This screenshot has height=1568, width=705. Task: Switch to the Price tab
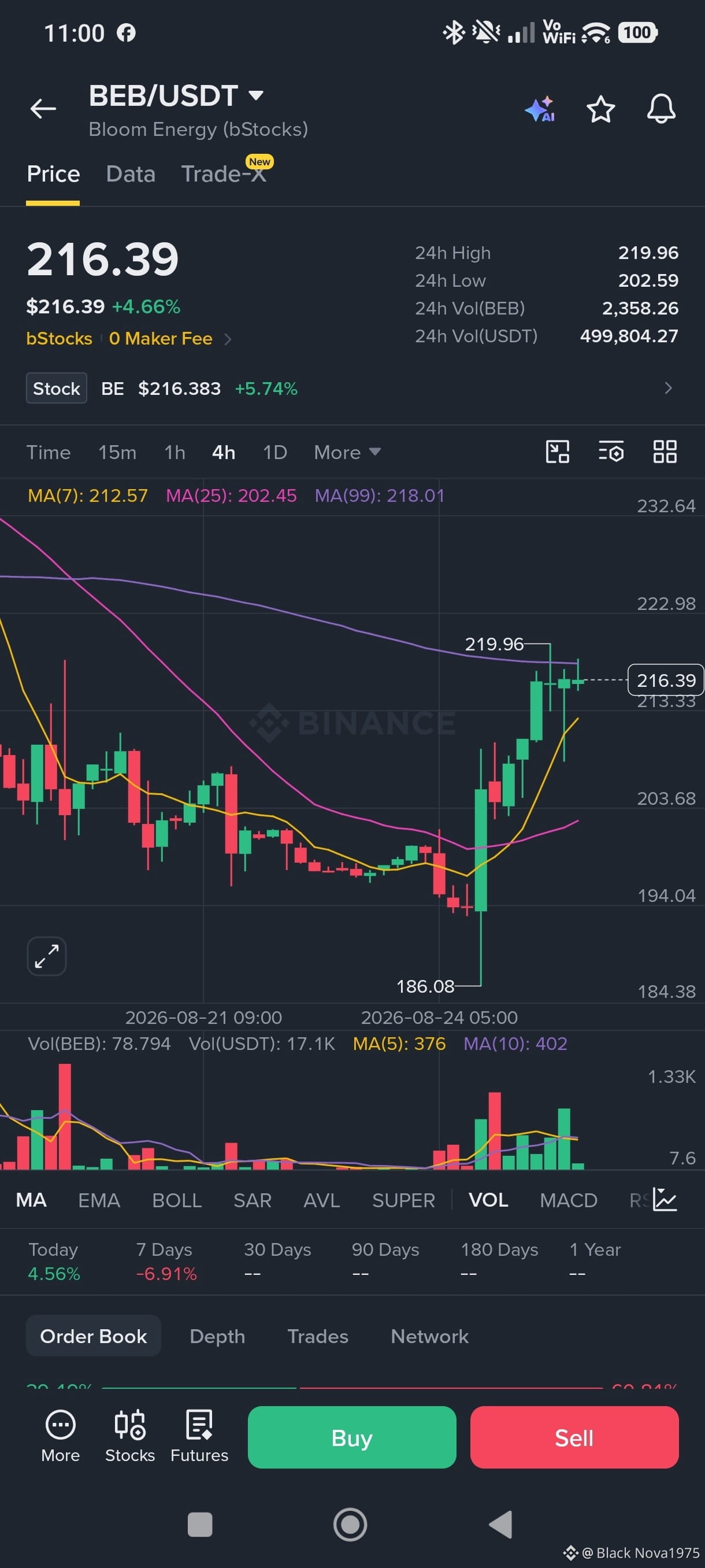tap(53, 174)
